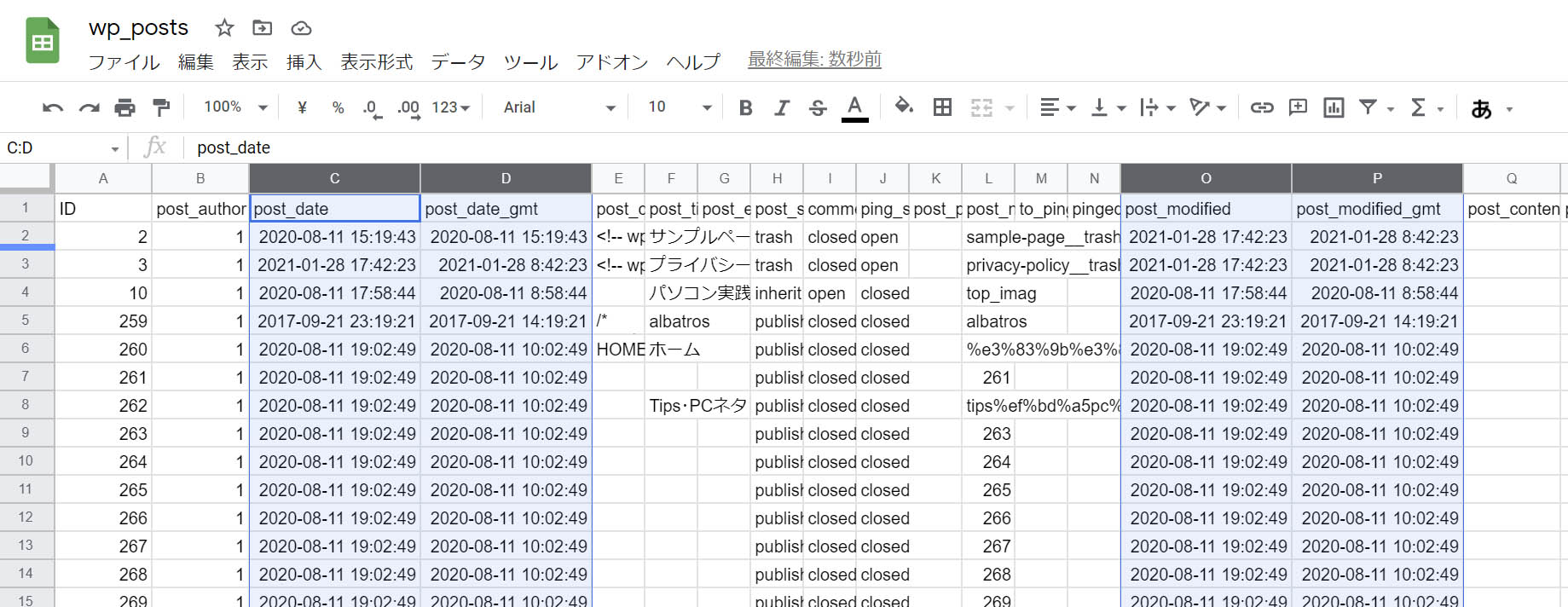1568x607 pixels.
Task: Open the text color picker
Action: [854, 108]
